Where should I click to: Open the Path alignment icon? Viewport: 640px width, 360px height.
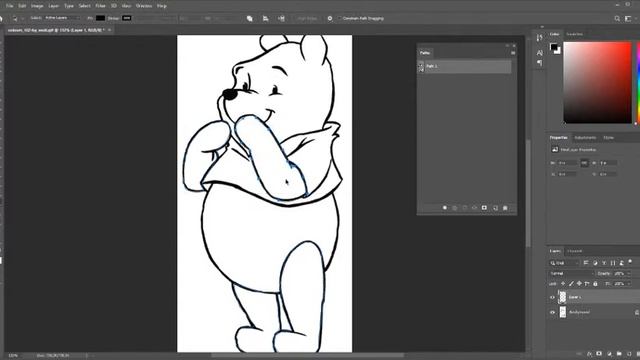[x=265, y=18]
